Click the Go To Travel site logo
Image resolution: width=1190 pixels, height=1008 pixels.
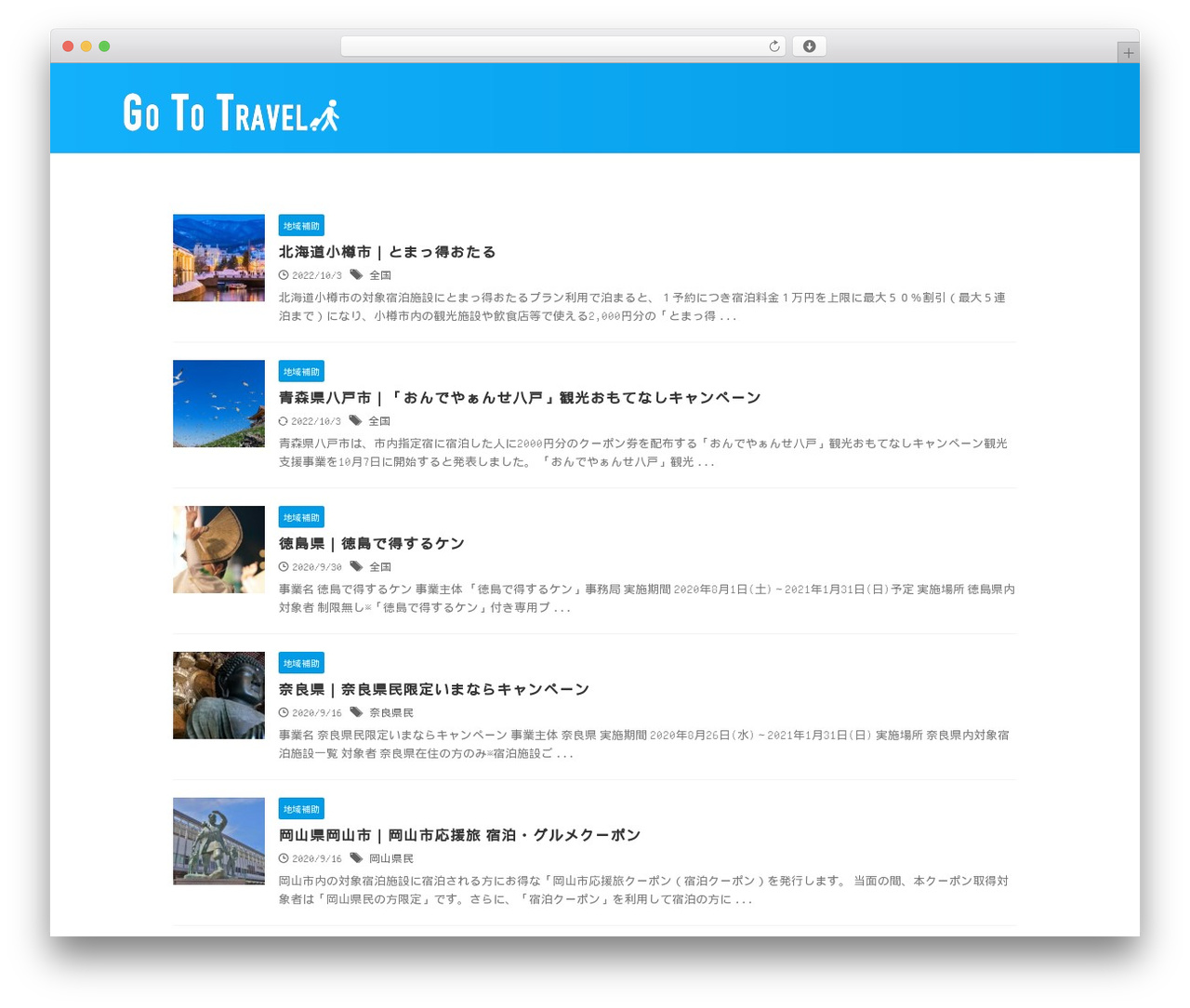[231, 113]
